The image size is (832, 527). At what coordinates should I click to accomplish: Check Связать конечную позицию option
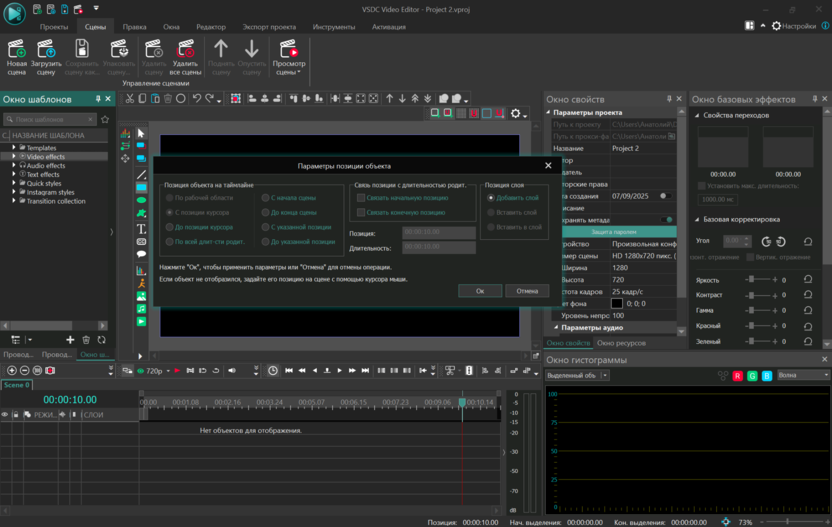(361, 212)
